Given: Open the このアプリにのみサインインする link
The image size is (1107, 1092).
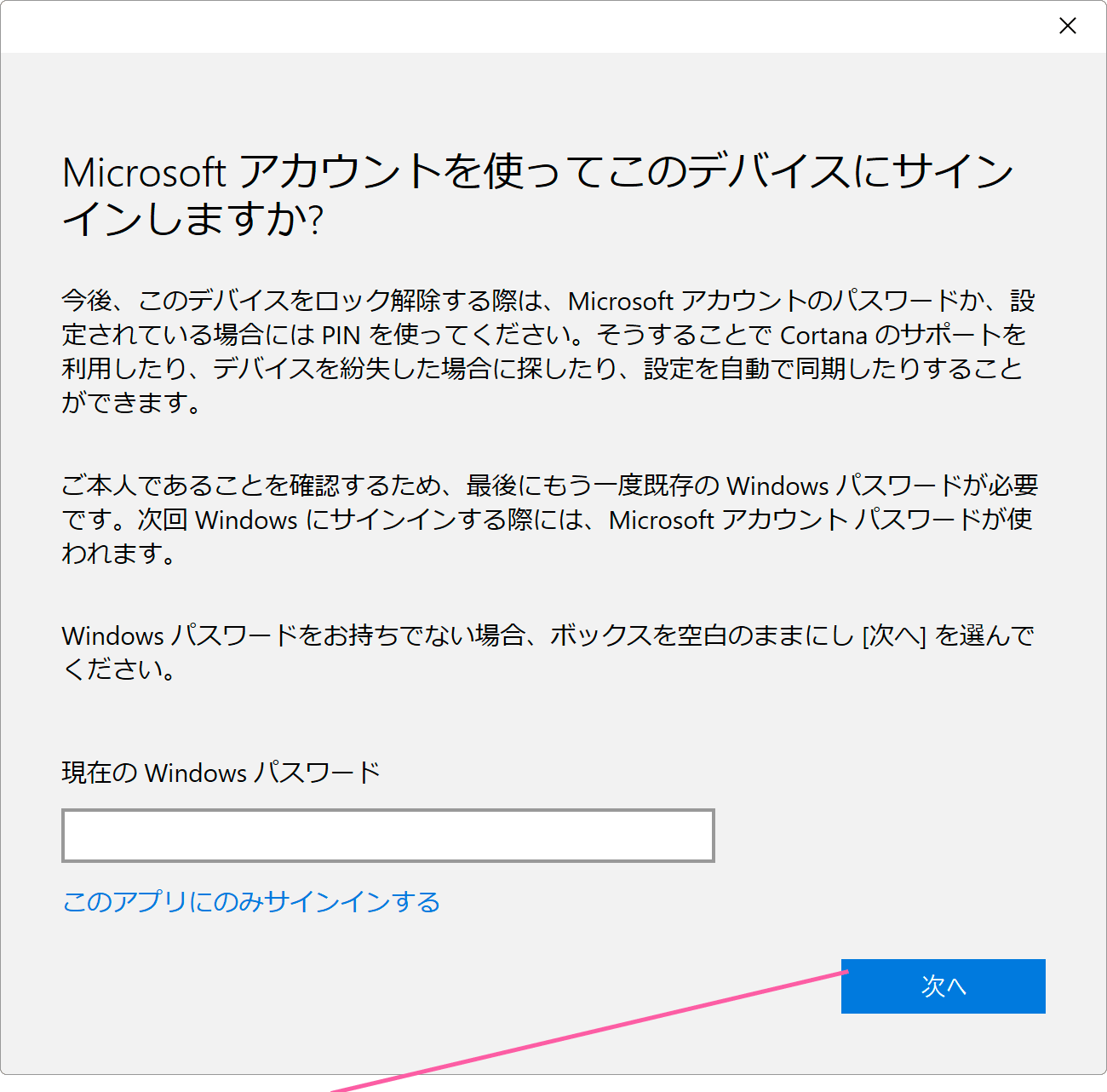Looking at the screenshot, I should tap(251, 901).
